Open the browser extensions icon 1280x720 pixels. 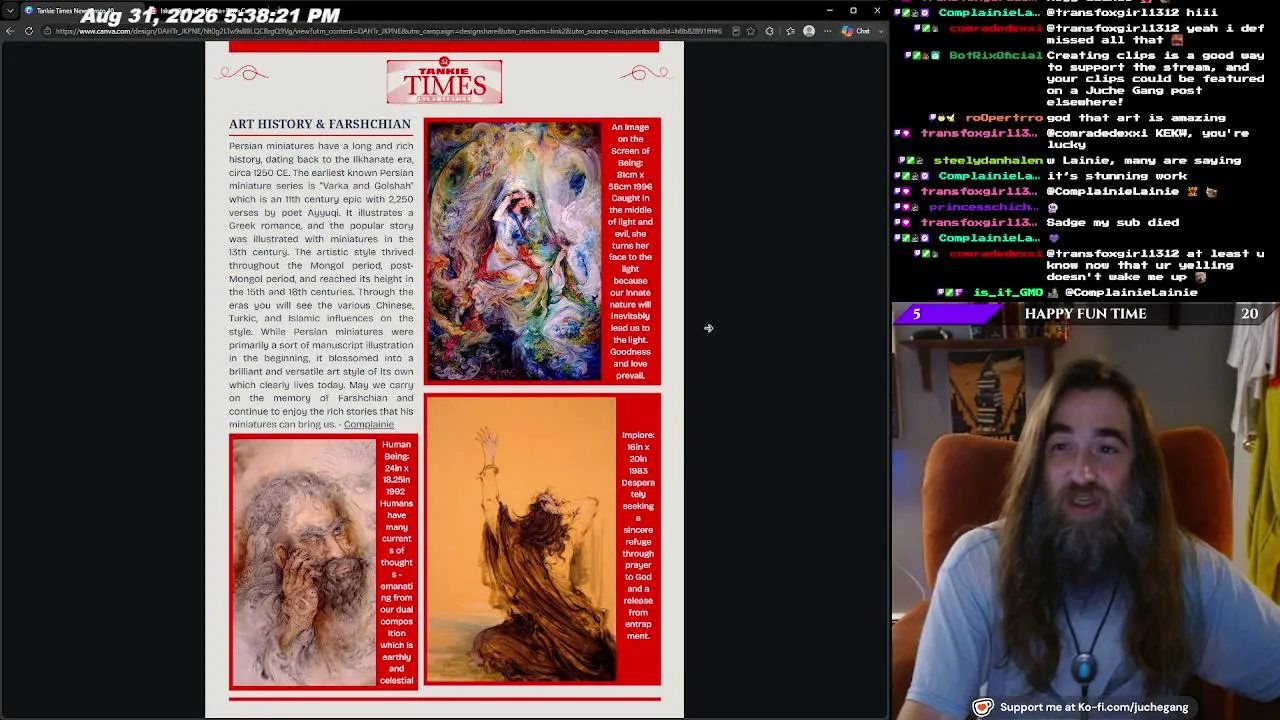click(x=769, y=31)
